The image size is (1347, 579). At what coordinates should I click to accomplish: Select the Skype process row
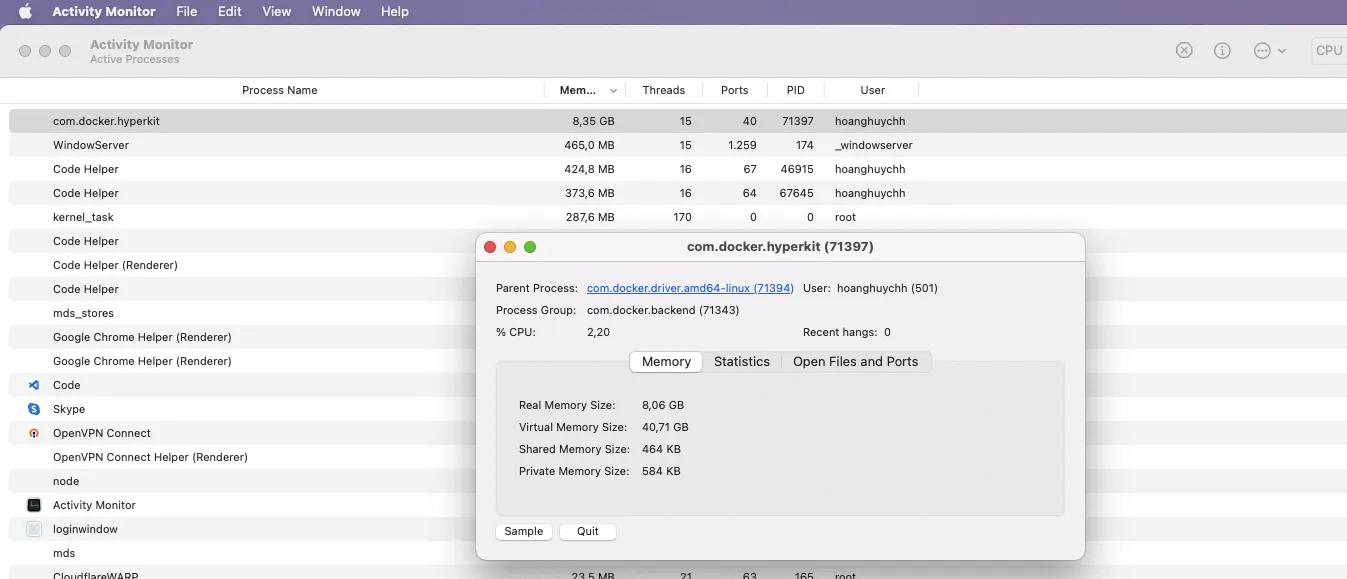pos(243,409)
